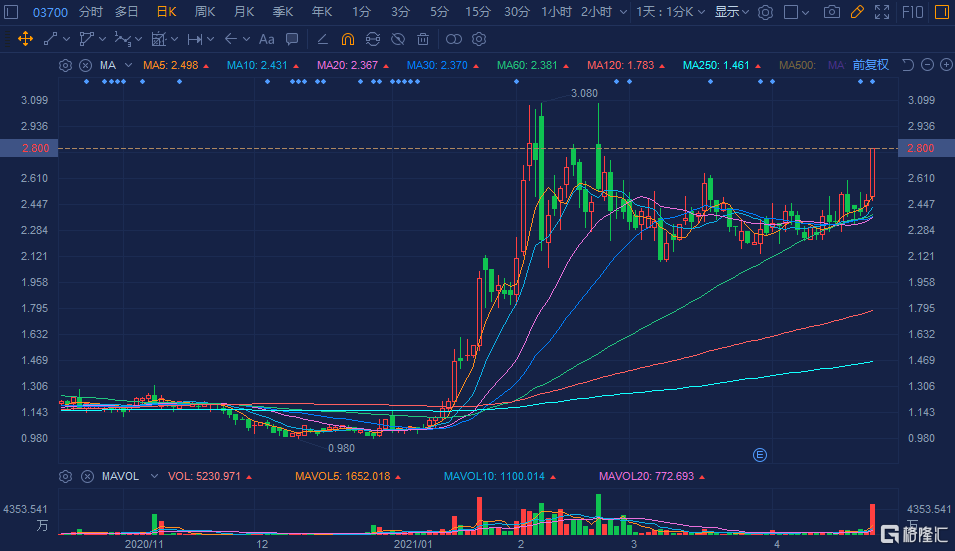Select the polygon shape drawing tool
The image size is (955, 551).
click(x=86, y=39)
